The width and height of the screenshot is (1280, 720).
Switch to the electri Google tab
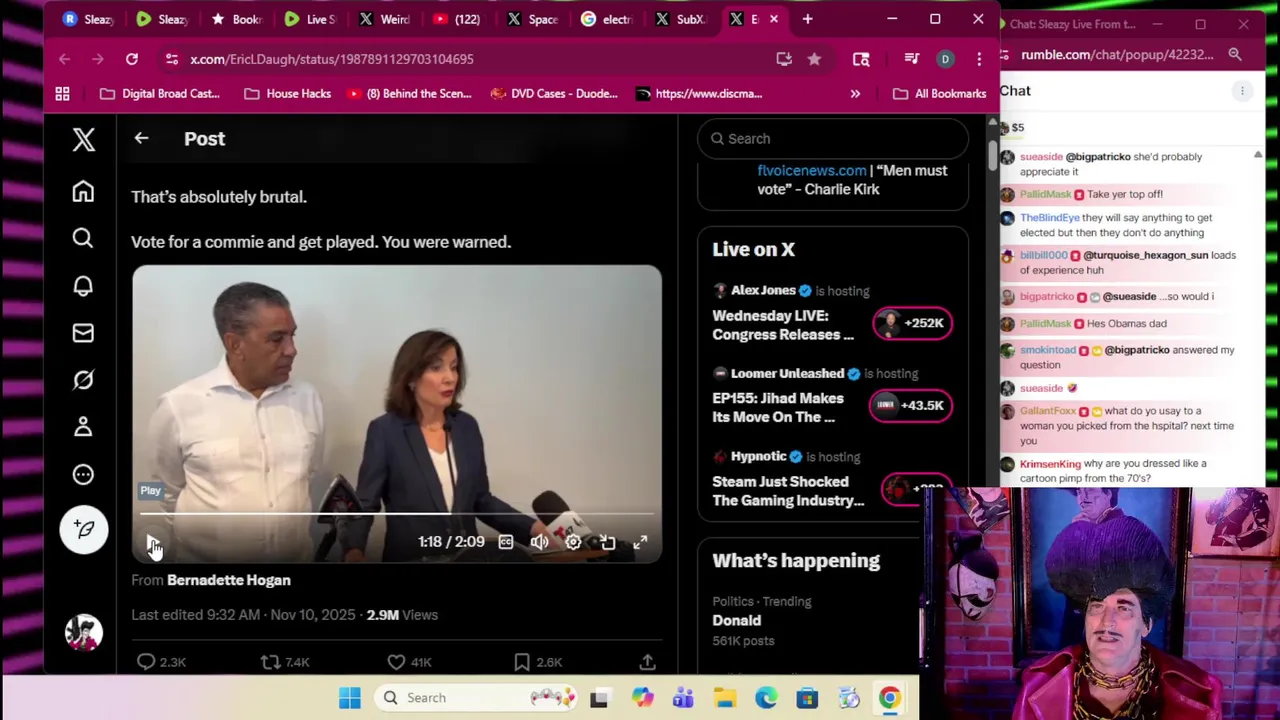606,19
